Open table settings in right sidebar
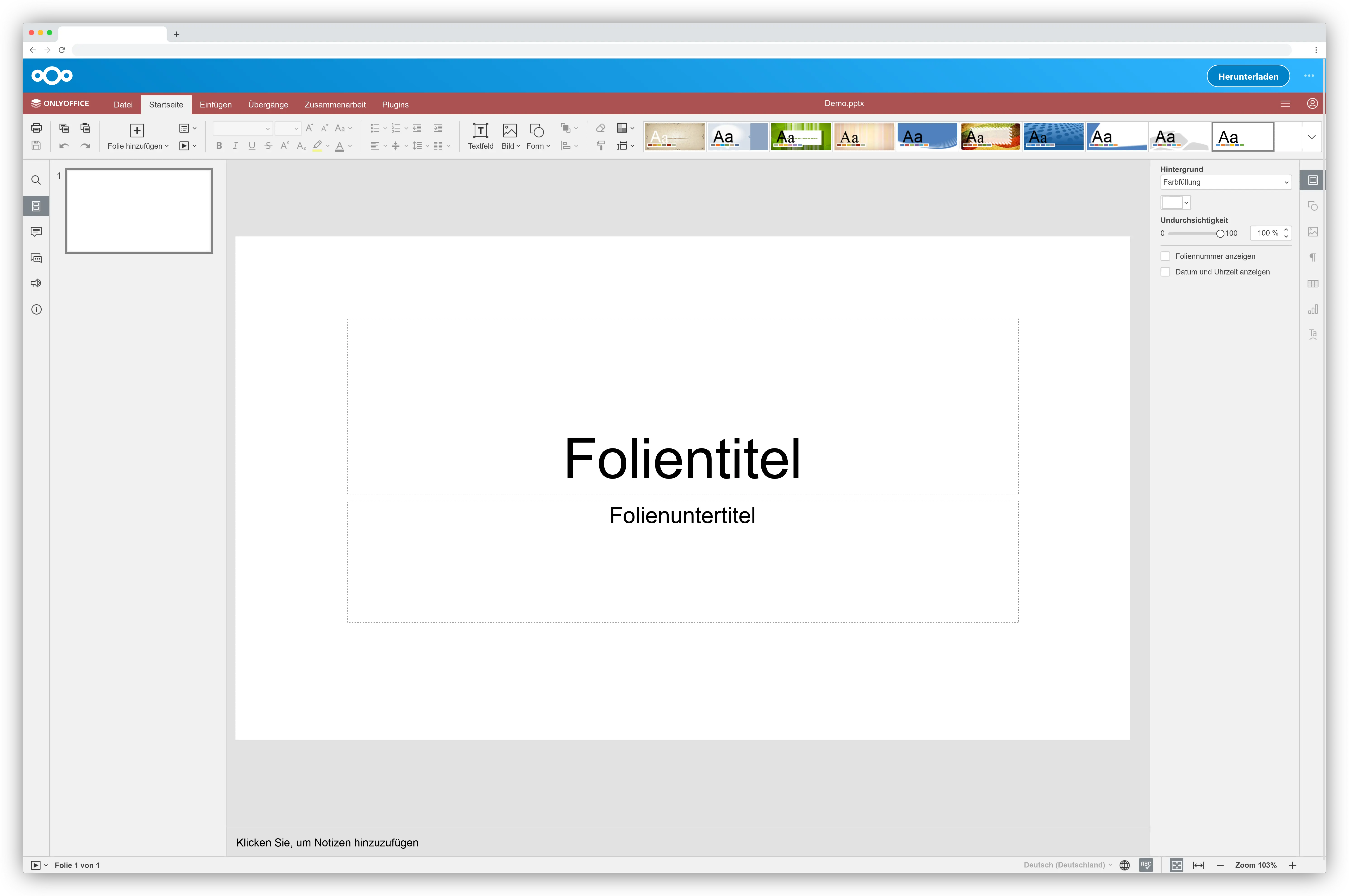 (1313, 284)
